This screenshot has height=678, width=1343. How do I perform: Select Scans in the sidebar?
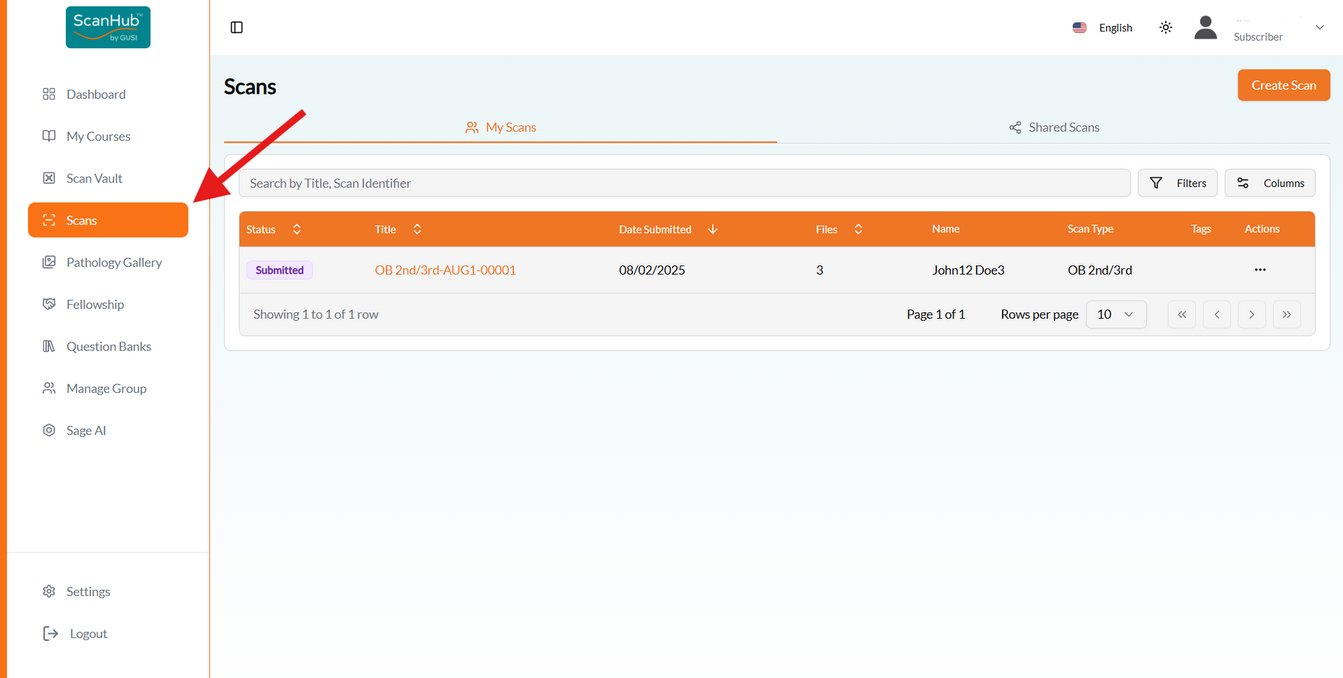point(108,220)
